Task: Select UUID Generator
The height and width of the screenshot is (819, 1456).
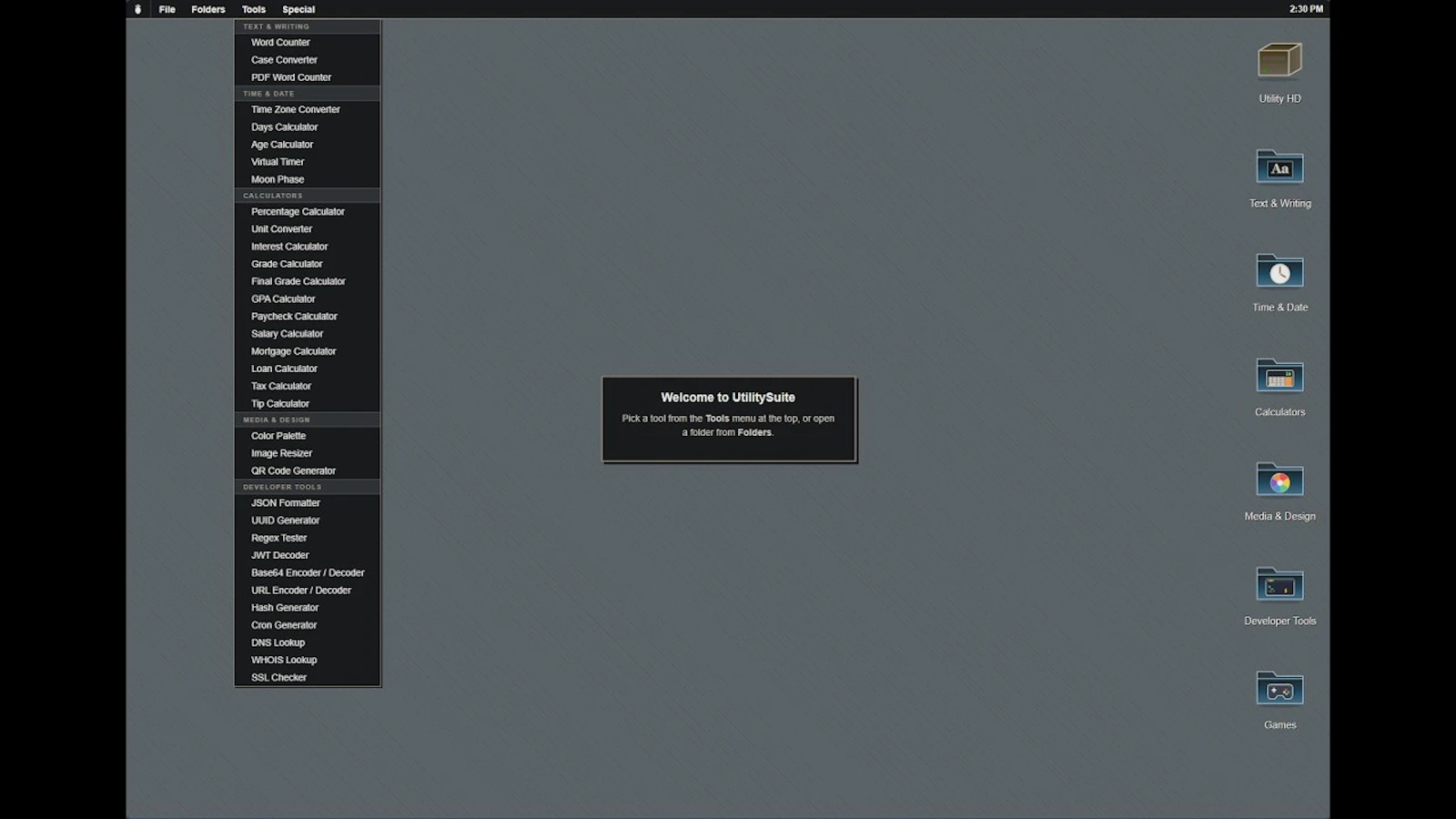Action: pyautogui.click(x=308, y=521)
